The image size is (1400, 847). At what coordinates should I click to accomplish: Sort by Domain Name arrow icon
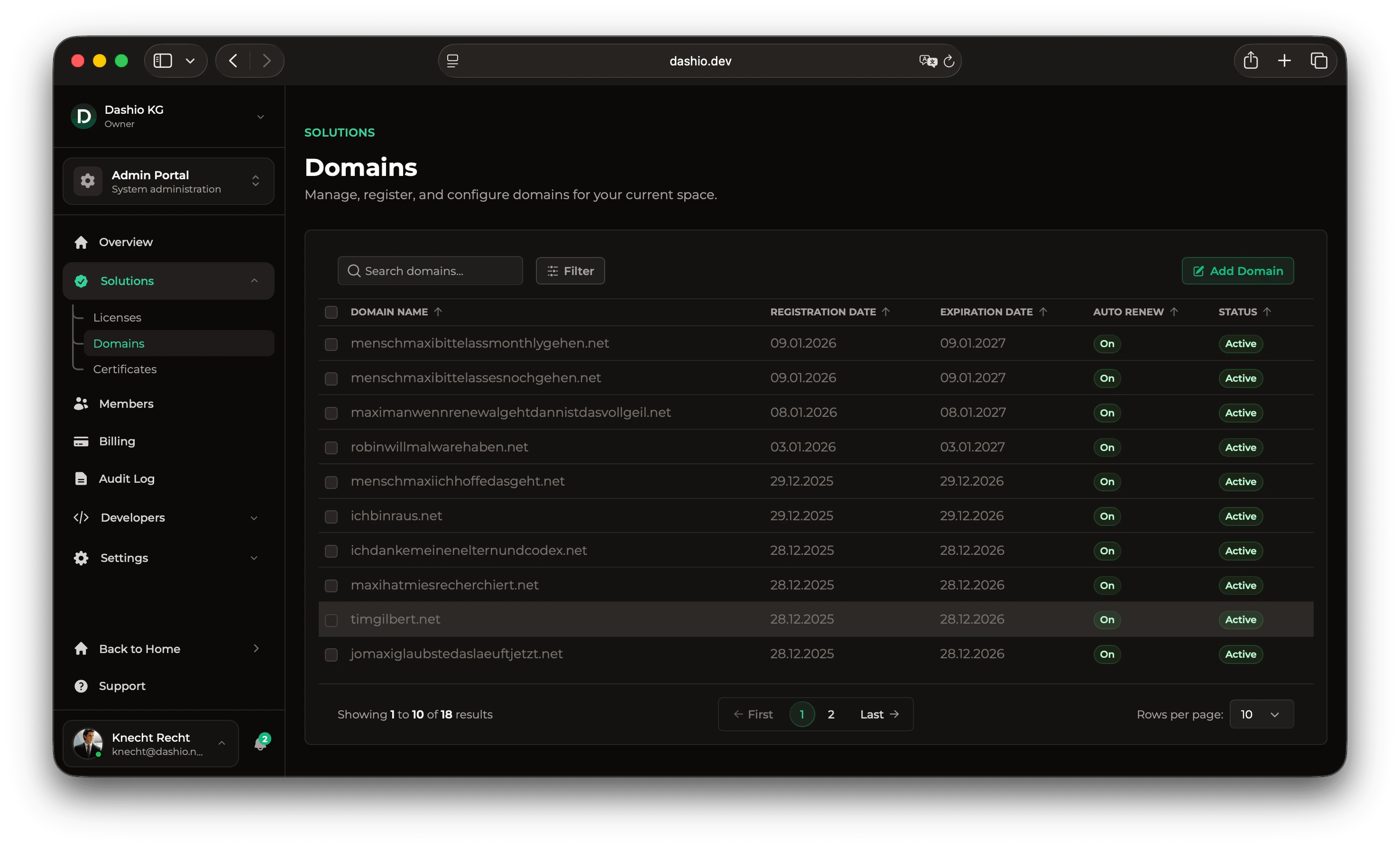(438, 312)
